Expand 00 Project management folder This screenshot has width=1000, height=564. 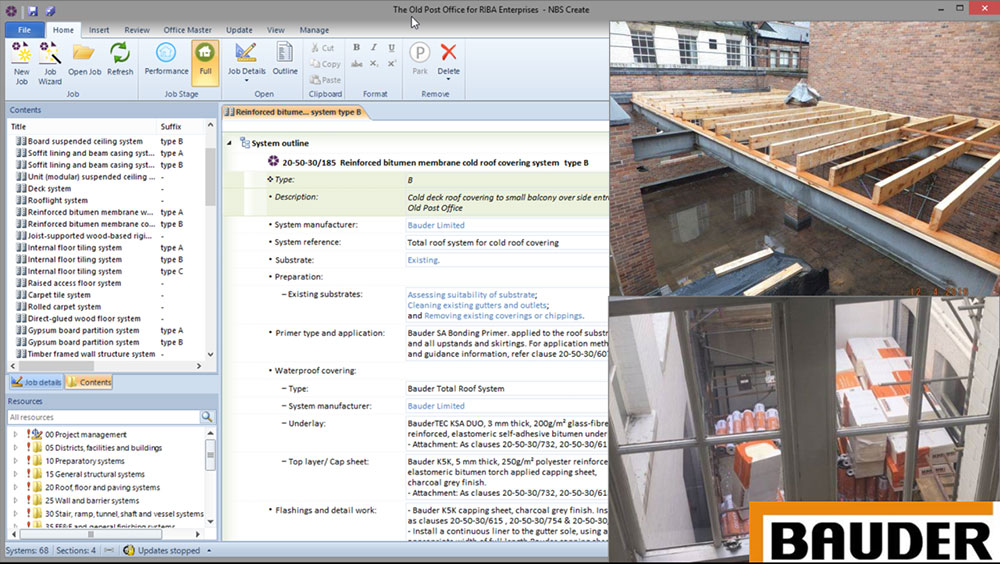pyautogui.click(x=15, y=434)
